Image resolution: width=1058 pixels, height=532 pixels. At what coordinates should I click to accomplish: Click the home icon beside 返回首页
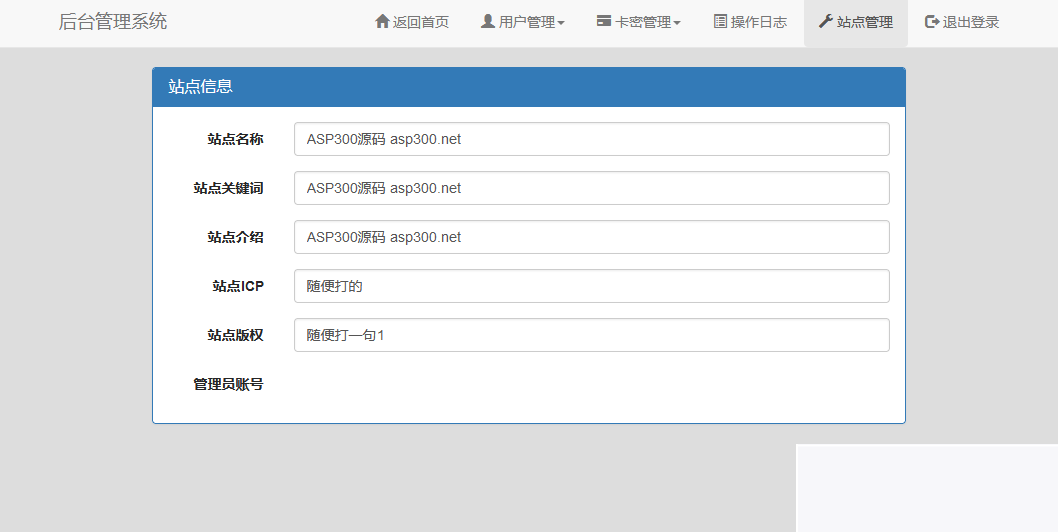click(382, 21)
